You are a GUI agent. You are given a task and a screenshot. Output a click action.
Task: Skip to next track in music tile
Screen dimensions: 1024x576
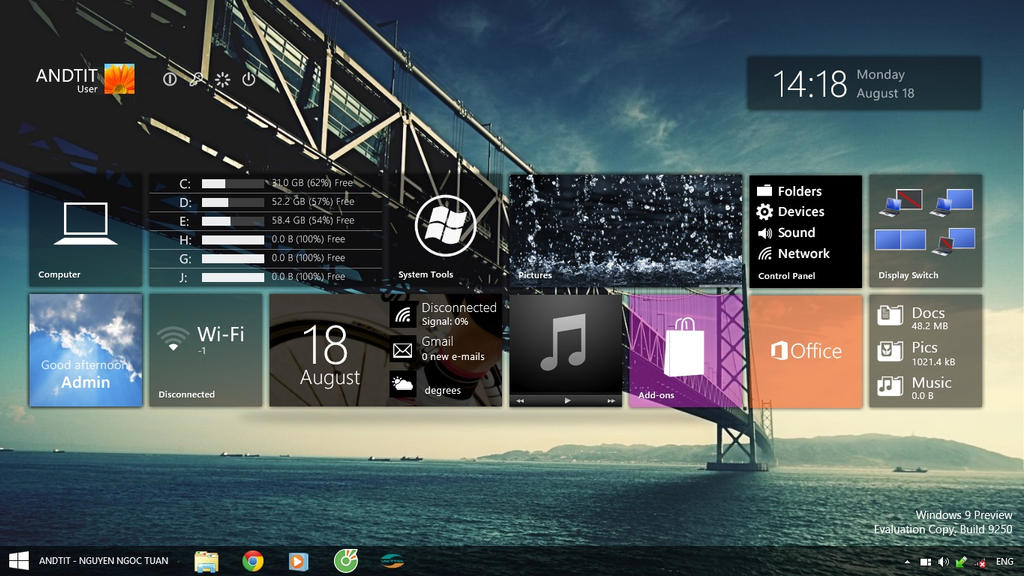click(611, 401)
